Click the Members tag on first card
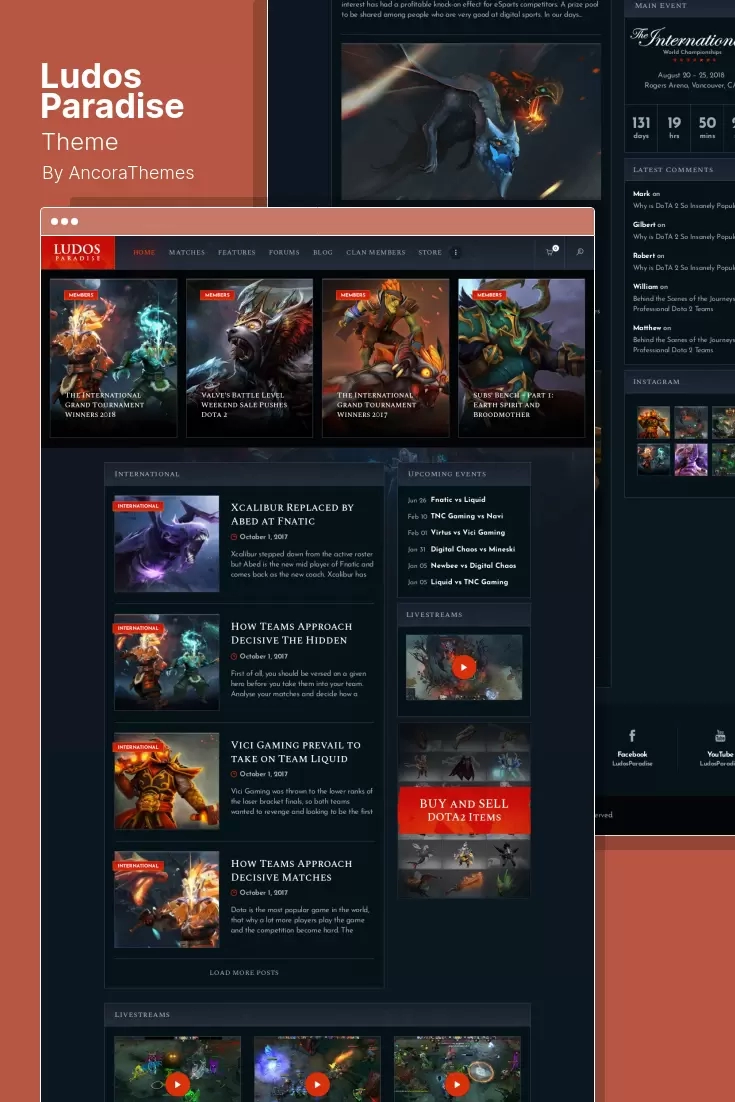 click(81, 295)
